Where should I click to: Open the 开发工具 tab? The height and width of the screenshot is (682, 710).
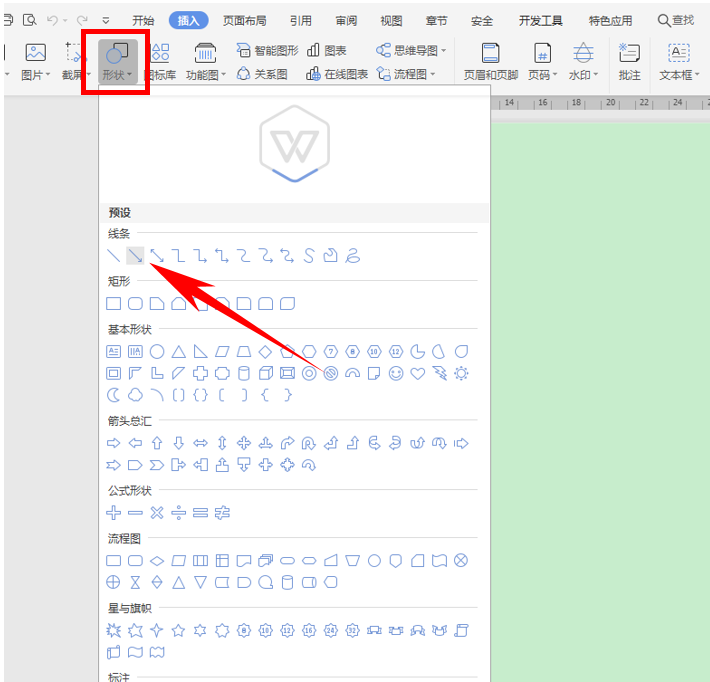pos(541,20)
